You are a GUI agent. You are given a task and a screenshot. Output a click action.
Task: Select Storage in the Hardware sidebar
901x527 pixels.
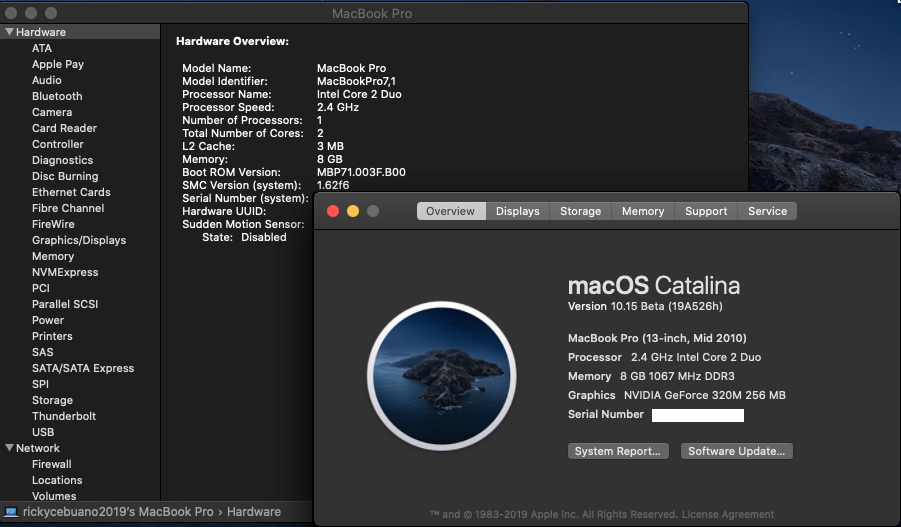[x=52, y=400]
